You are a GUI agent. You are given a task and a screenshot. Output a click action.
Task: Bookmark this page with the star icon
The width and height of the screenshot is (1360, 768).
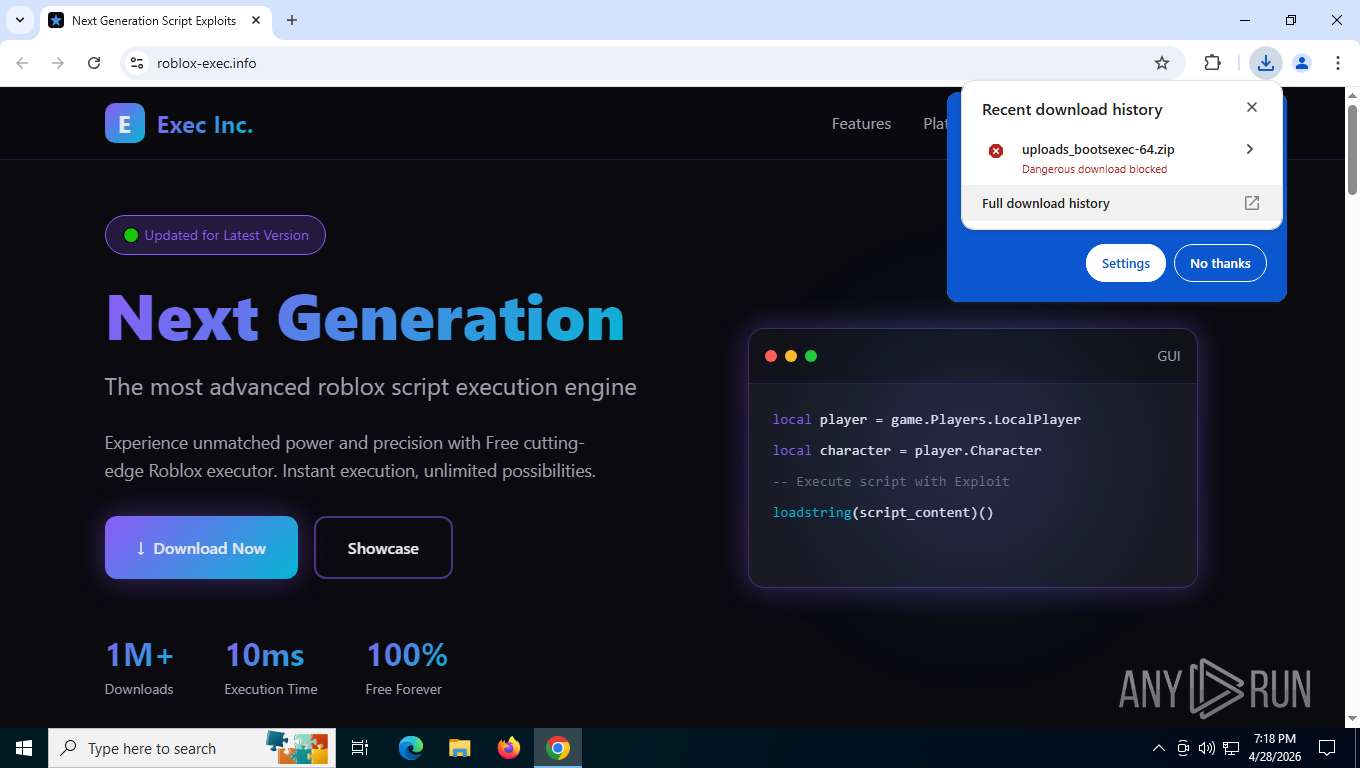[1162, 63]
